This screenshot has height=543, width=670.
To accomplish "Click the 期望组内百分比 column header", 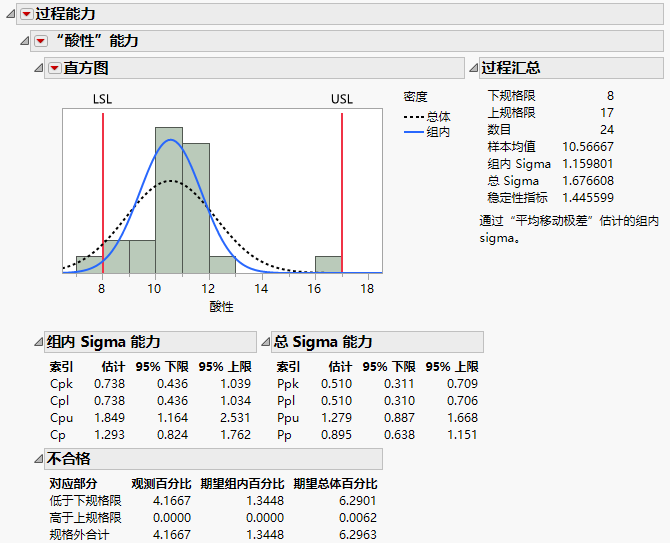I will pyautogui.click(x=242, y=484).
